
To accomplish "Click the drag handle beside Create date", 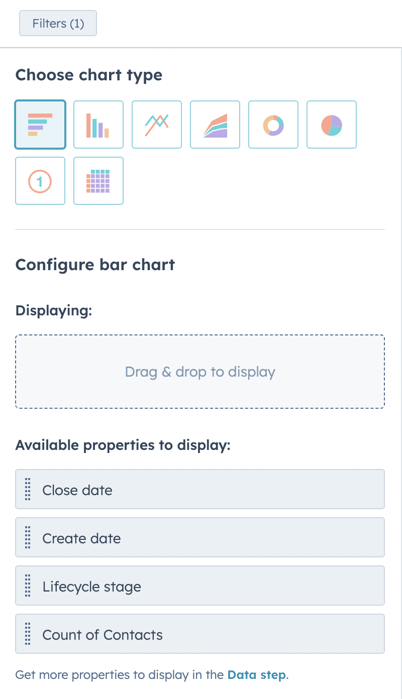I will (28, 537).
